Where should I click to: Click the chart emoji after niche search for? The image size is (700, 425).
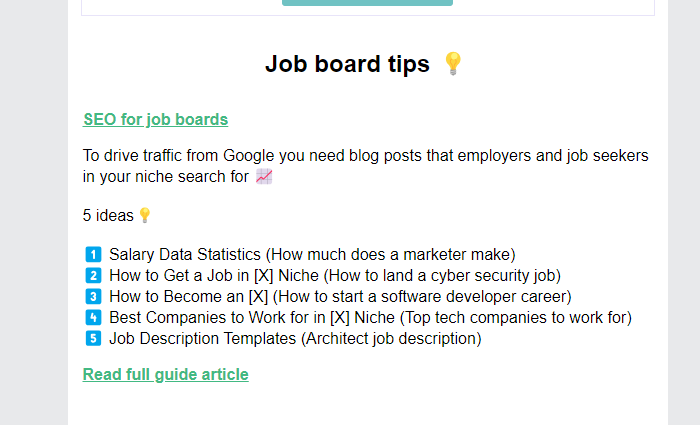pos(264,177)
